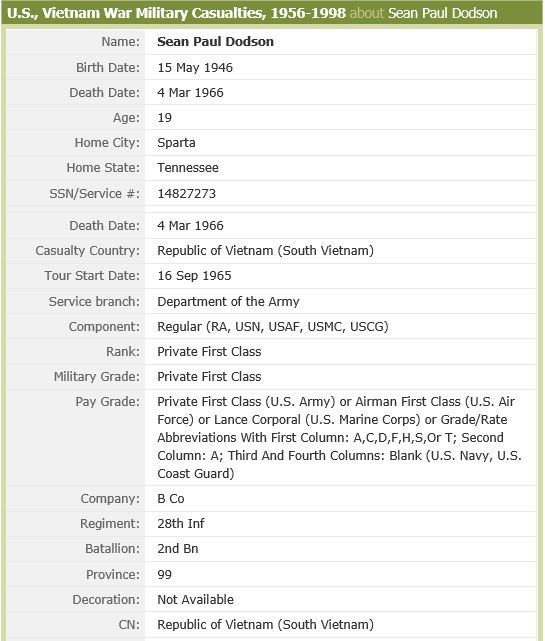Click the Home City value Sparta
Image resolution: width=545 pixels, height=641 pixels.
(x=176, y=143)
